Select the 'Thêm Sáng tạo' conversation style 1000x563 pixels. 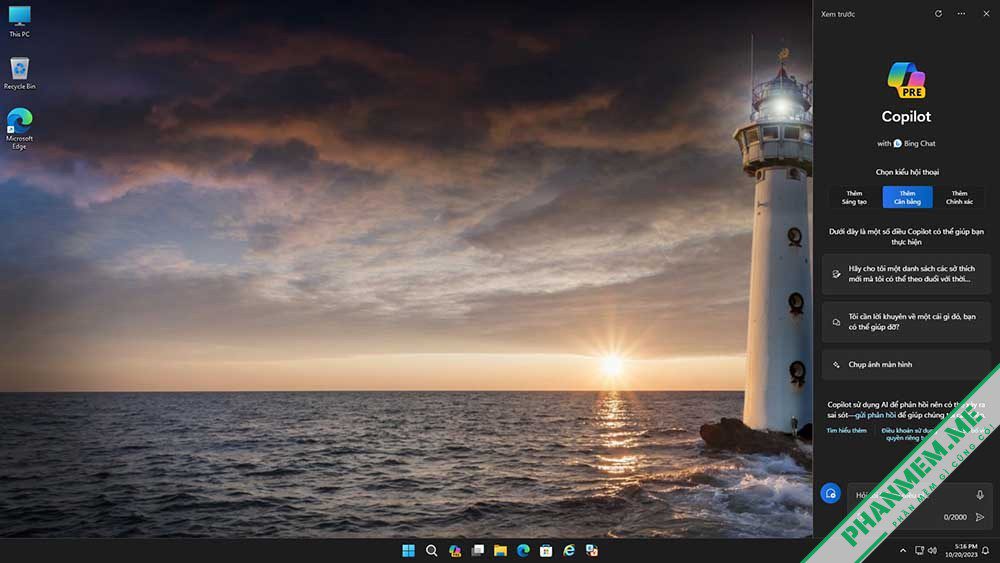click(x=854, y=197)
